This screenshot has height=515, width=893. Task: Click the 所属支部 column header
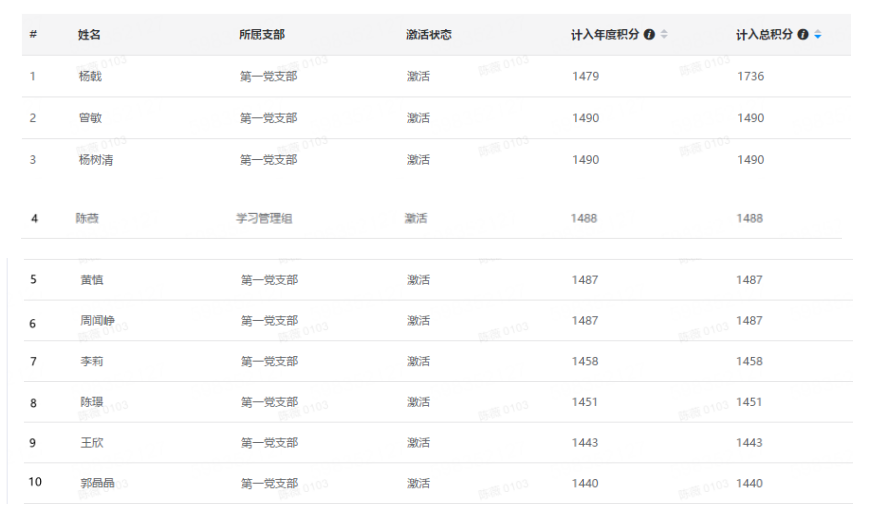click(x=262, y=35)
